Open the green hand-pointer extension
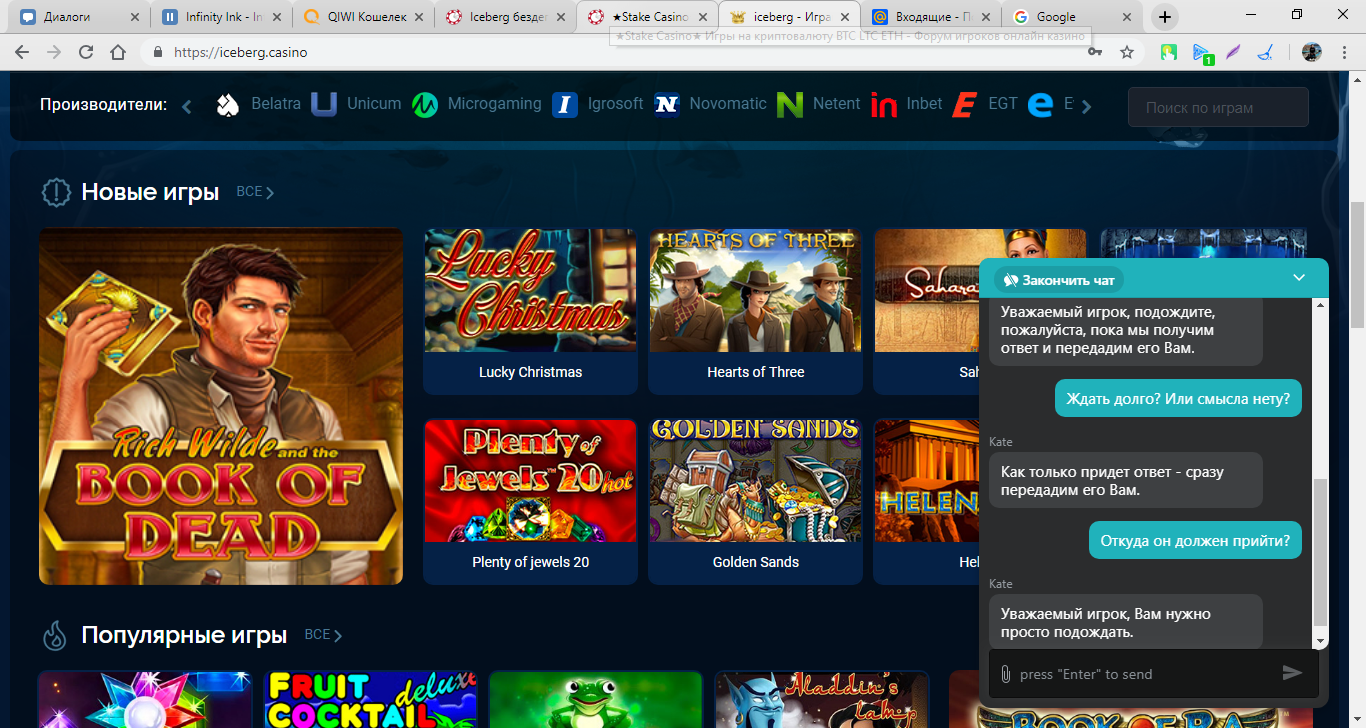Screen dimensions: 1366x728 coord(1169,52)
